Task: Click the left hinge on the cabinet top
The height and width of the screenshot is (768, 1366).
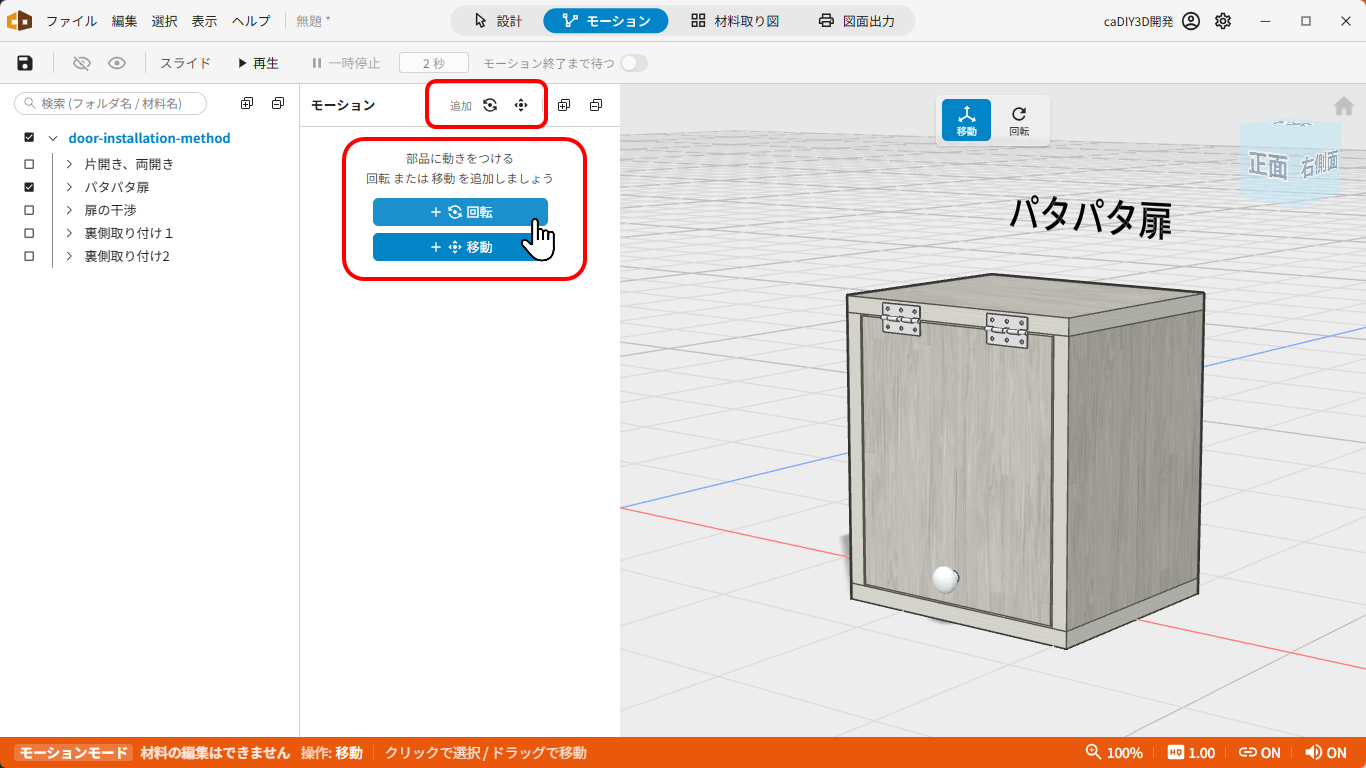Action: (x=901, y=318)
